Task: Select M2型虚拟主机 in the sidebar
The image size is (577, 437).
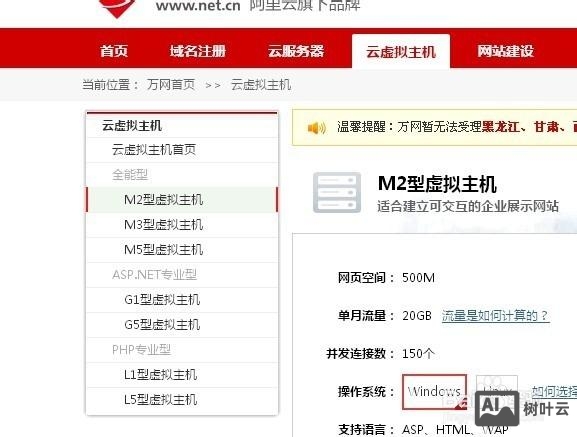Action: point(182,200)
